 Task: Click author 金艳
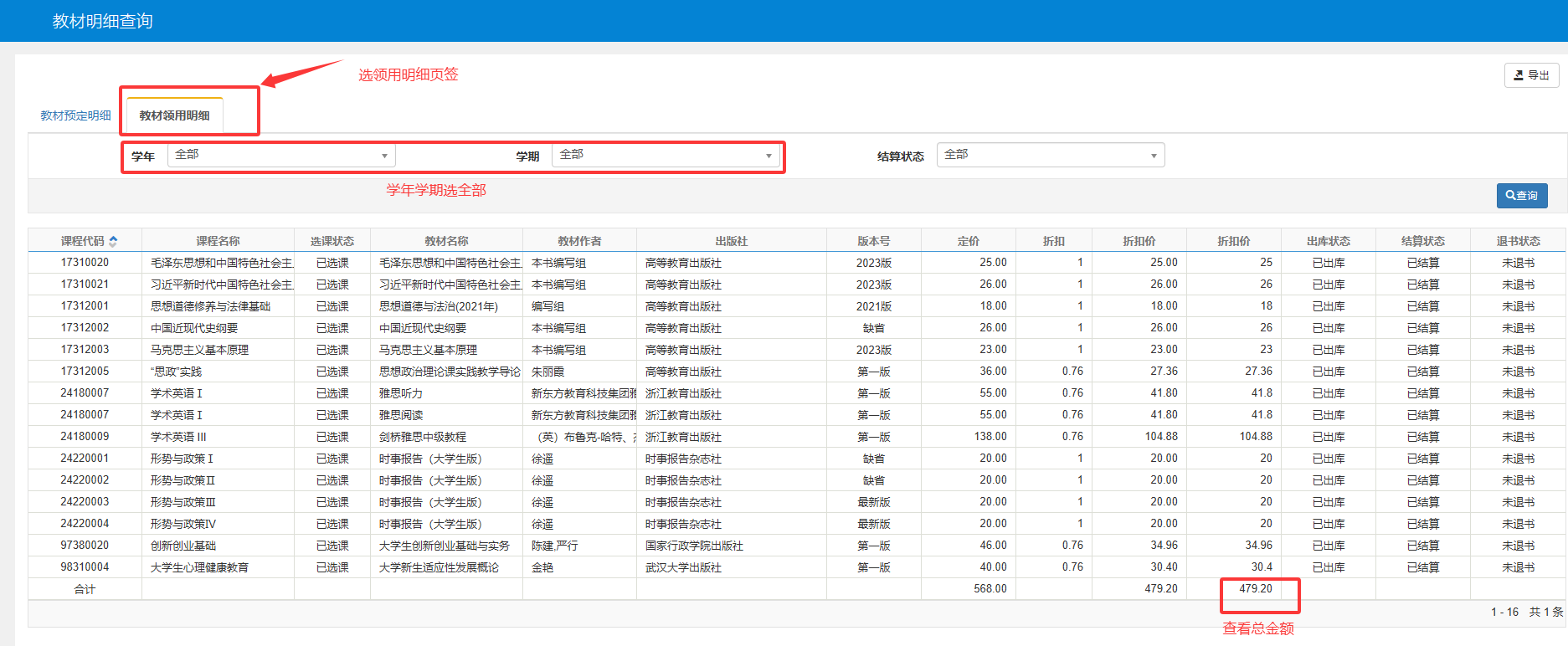[542, 567]
